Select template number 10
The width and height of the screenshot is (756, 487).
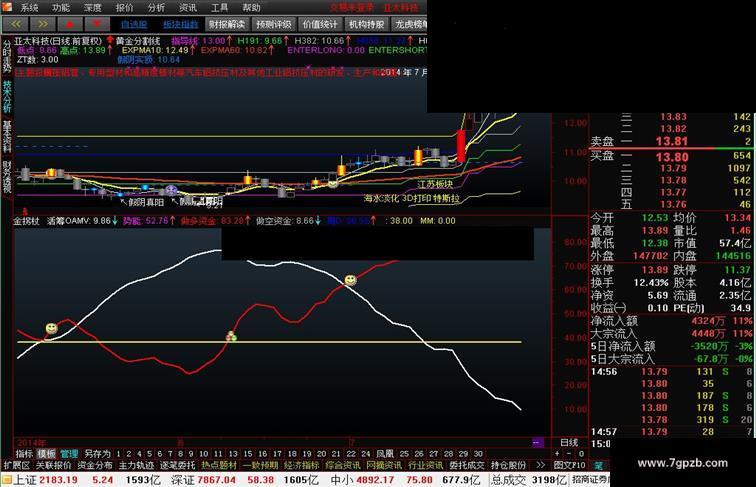204,454
